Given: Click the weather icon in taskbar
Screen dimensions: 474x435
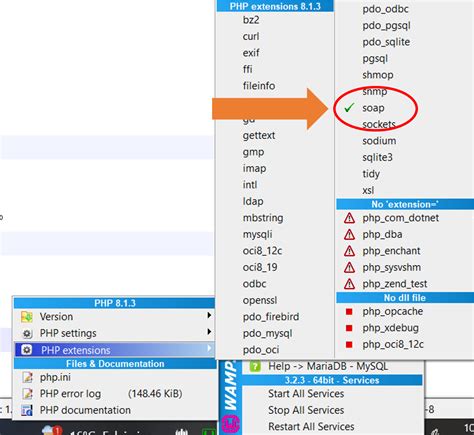Looking at the screenshot, I should 50,430.
